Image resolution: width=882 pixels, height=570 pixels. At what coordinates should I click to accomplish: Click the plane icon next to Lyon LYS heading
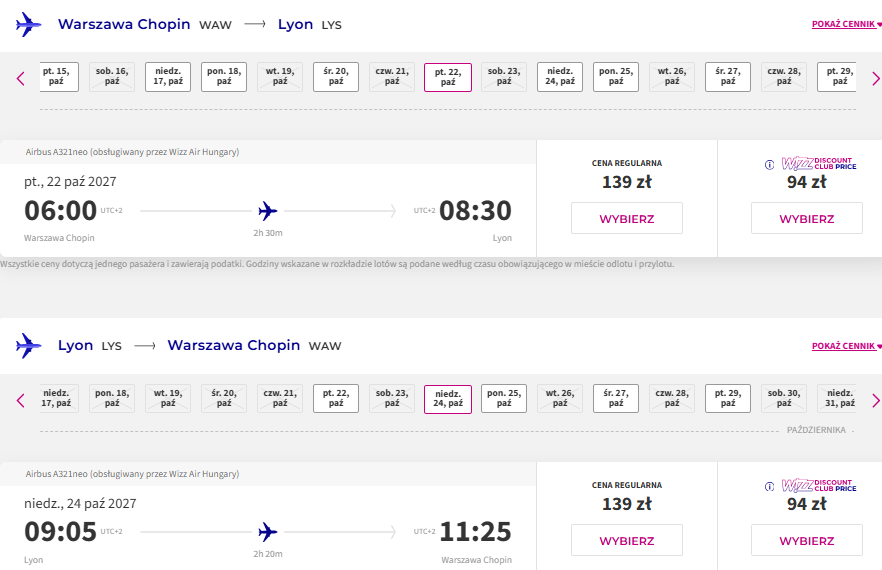point(29,345)
